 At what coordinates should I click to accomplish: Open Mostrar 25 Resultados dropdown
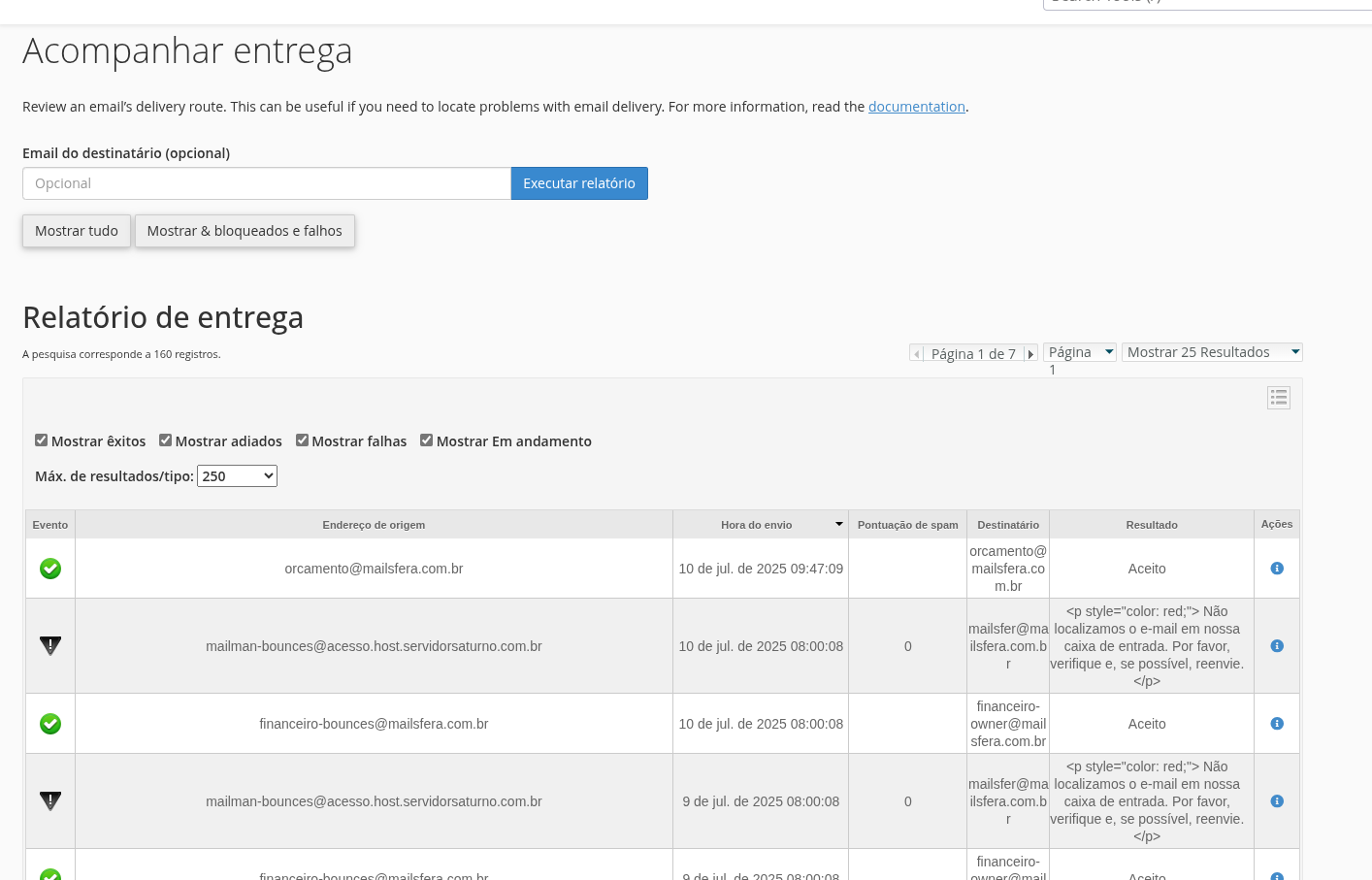tap(1212, 352)
